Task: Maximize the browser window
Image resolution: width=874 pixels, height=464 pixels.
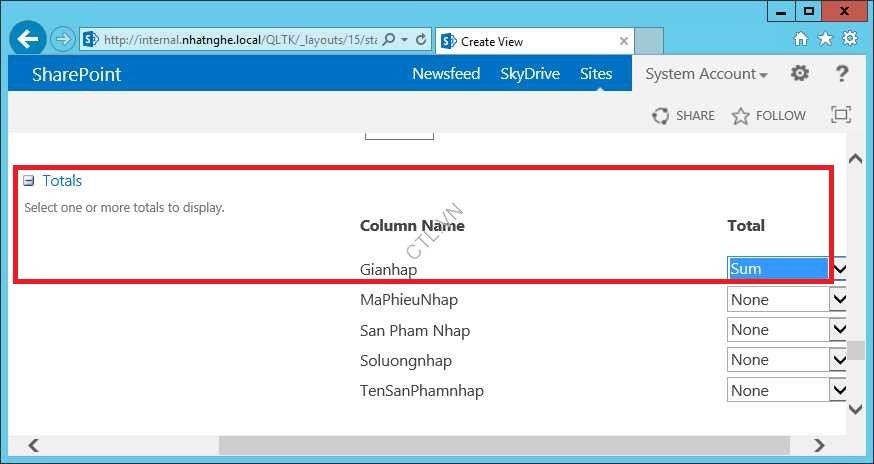Action: point(809,11)
